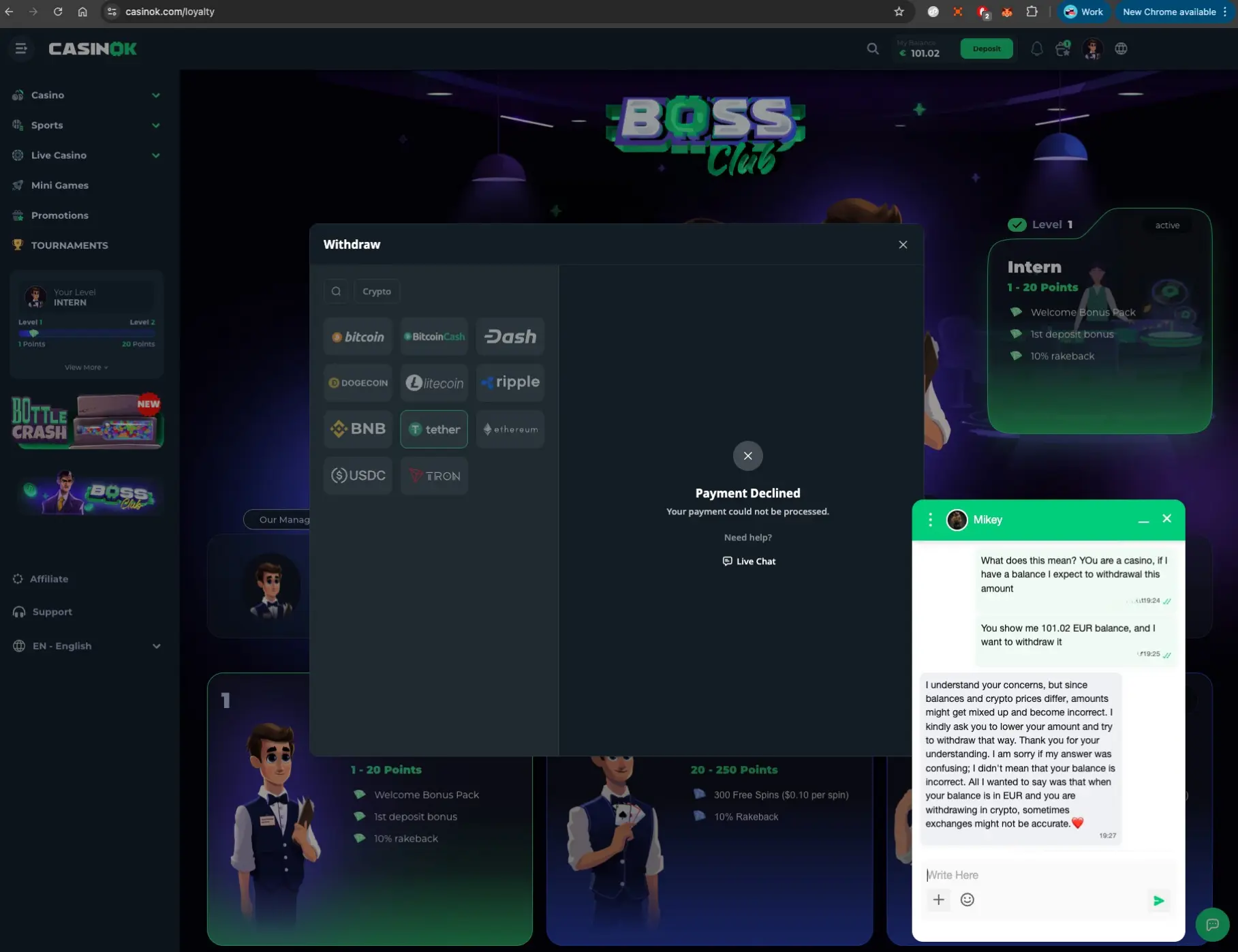Go to TOURNAMENTS page
Viewport: 1238px width, 952px height.
point(69,245)
